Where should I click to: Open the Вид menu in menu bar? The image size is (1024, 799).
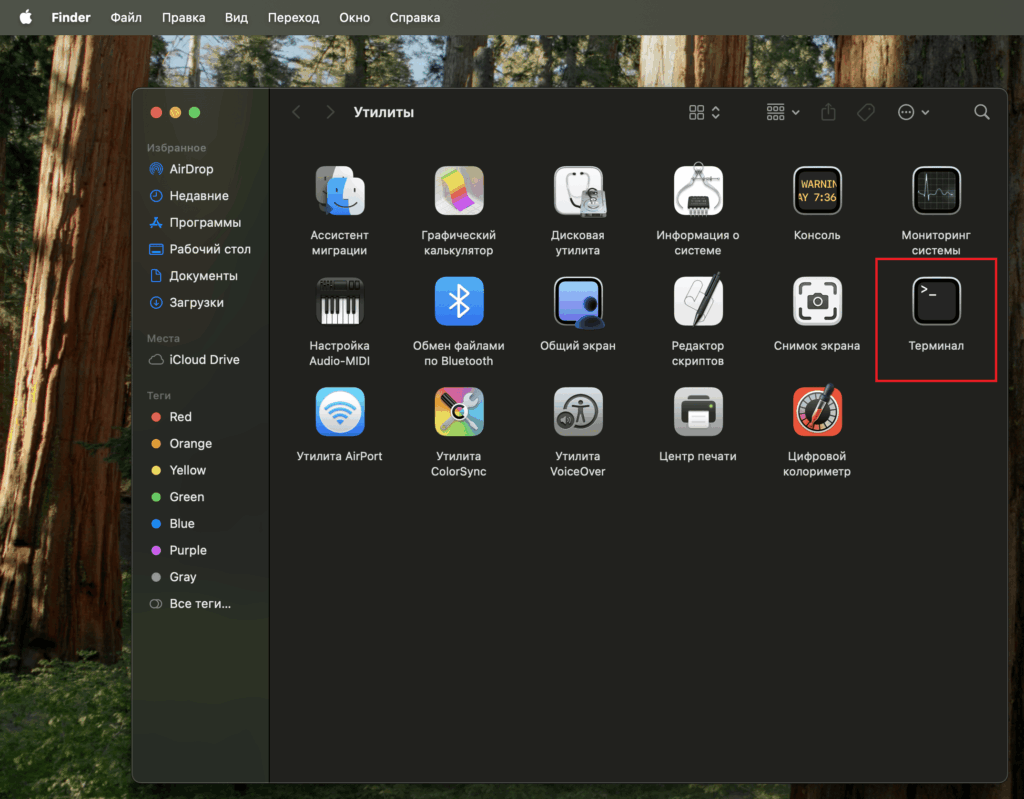click(x=237, y=17)
